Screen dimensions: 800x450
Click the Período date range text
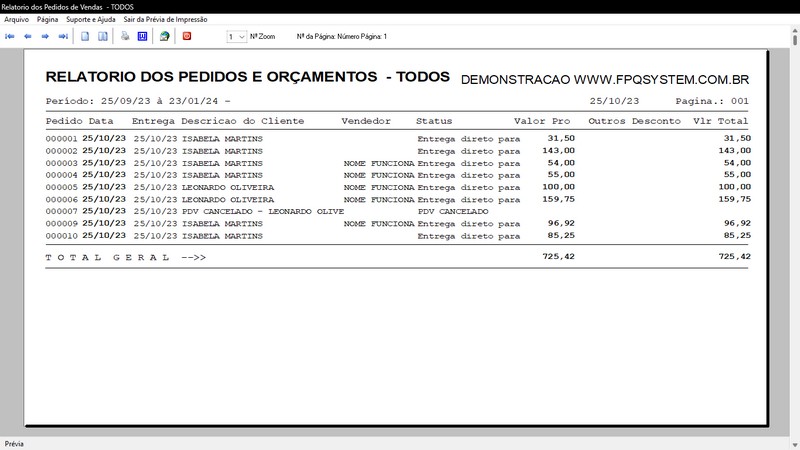point(138,101)
